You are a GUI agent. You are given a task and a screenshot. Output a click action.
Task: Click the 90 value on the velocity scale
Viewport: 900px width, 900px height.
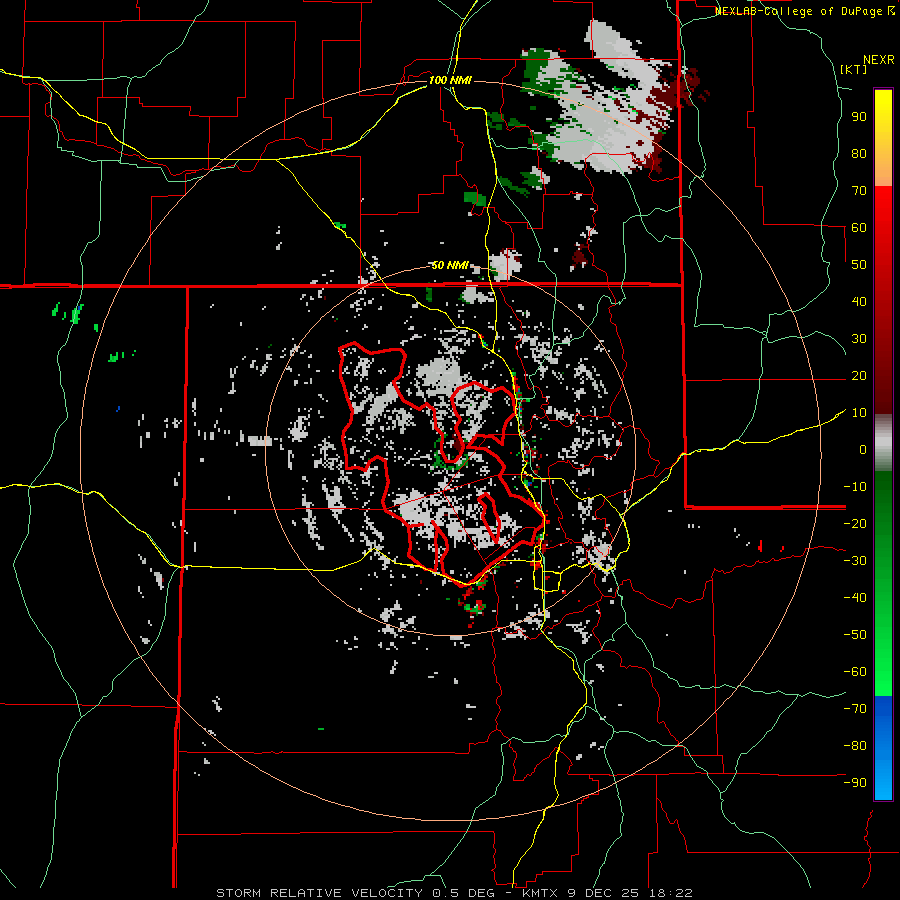[x=859, y=117]
